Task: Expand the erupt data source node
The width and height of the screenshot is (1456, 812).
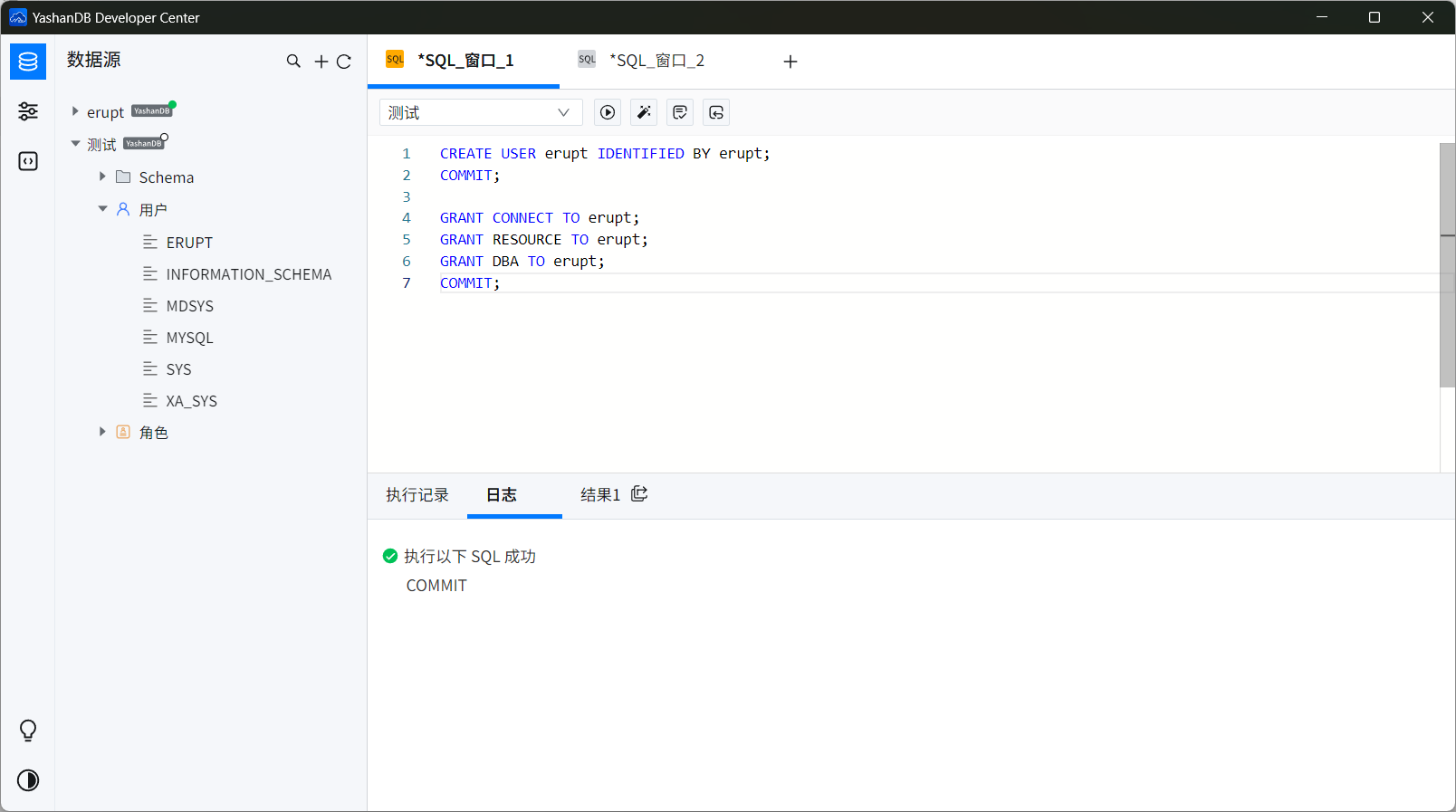Action: click(75, 111)
